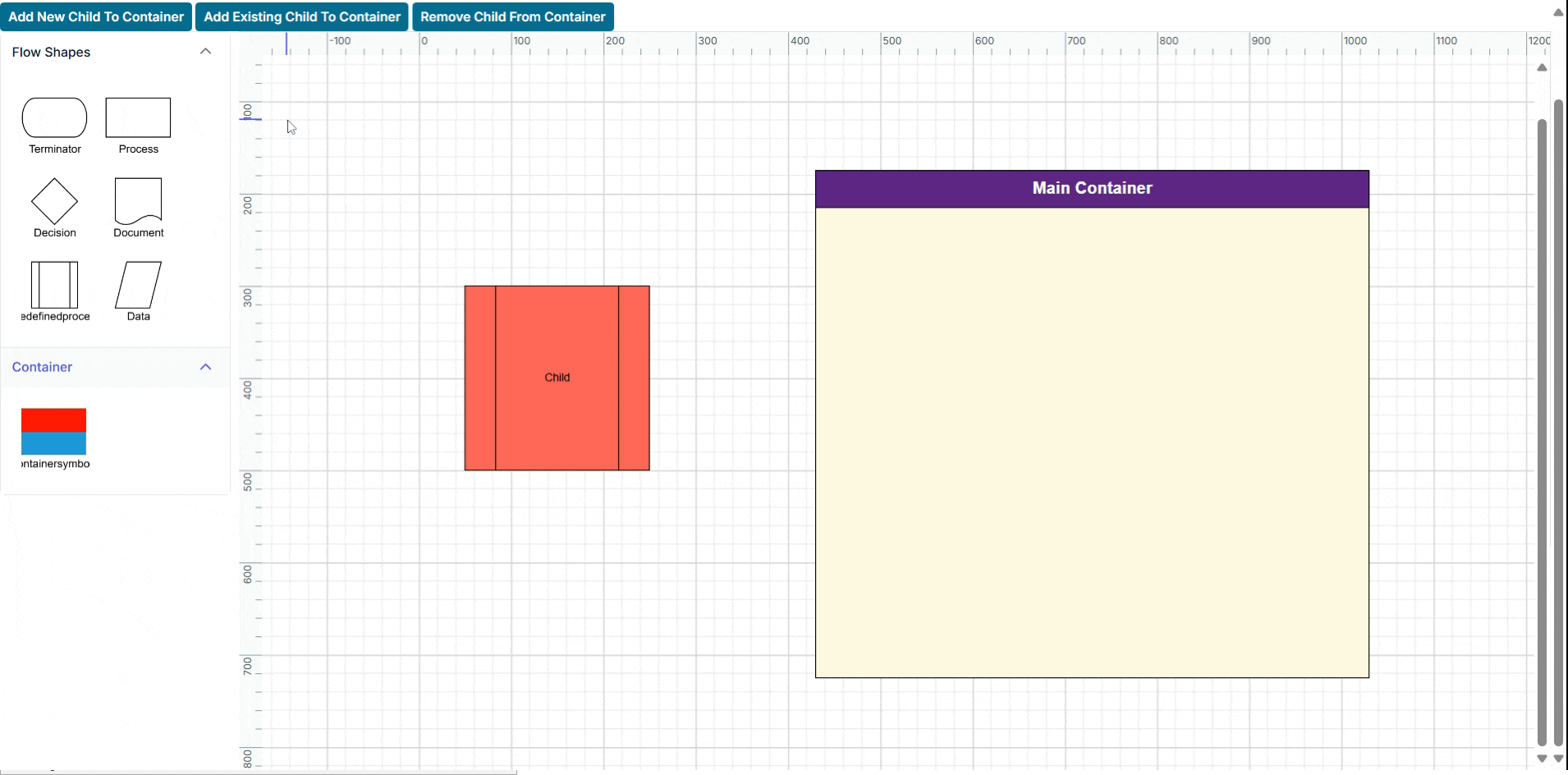Click the page scroll up arrow at top-right

[x=1558, y=12]
